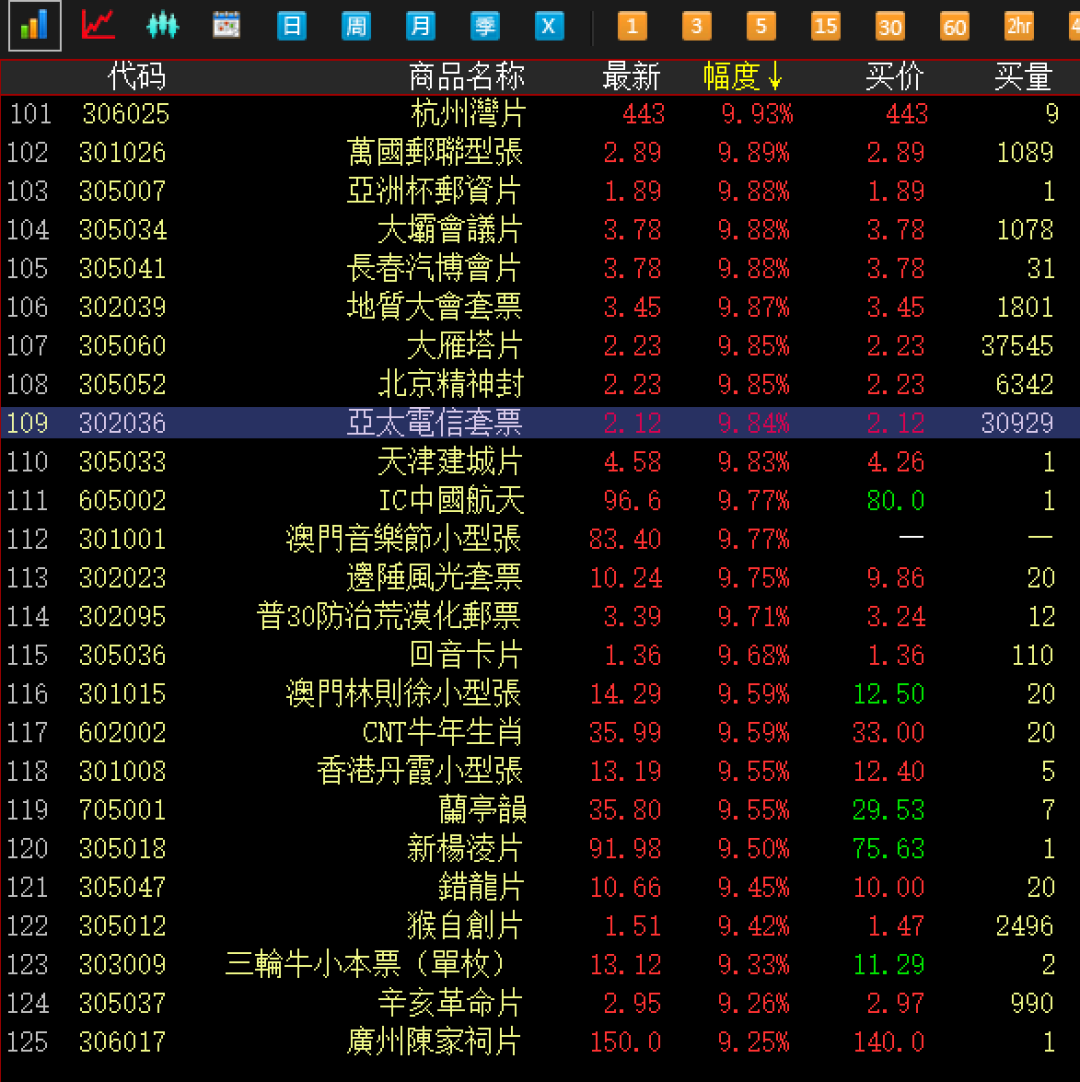Image resolution: width=1080 pixels, height=1082 pixels.
Task: Select the weekly (周) period icon
Action: pyautogui.click(x=356, y=26)
